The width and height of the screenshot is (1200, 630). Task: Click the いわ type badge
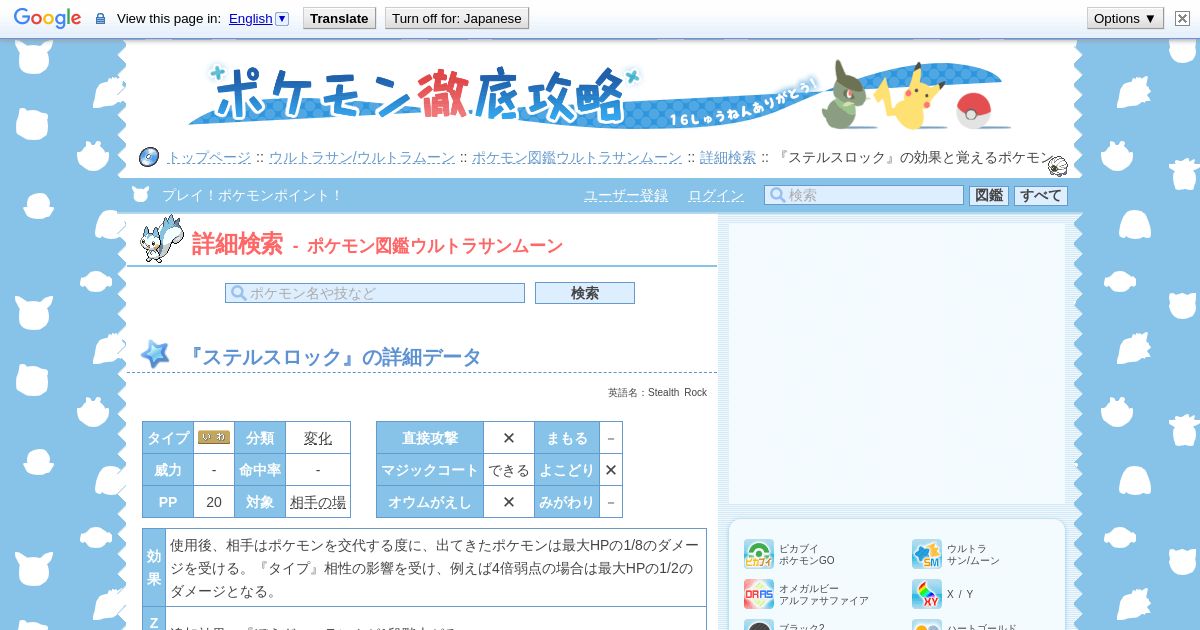tap(214, 437)
